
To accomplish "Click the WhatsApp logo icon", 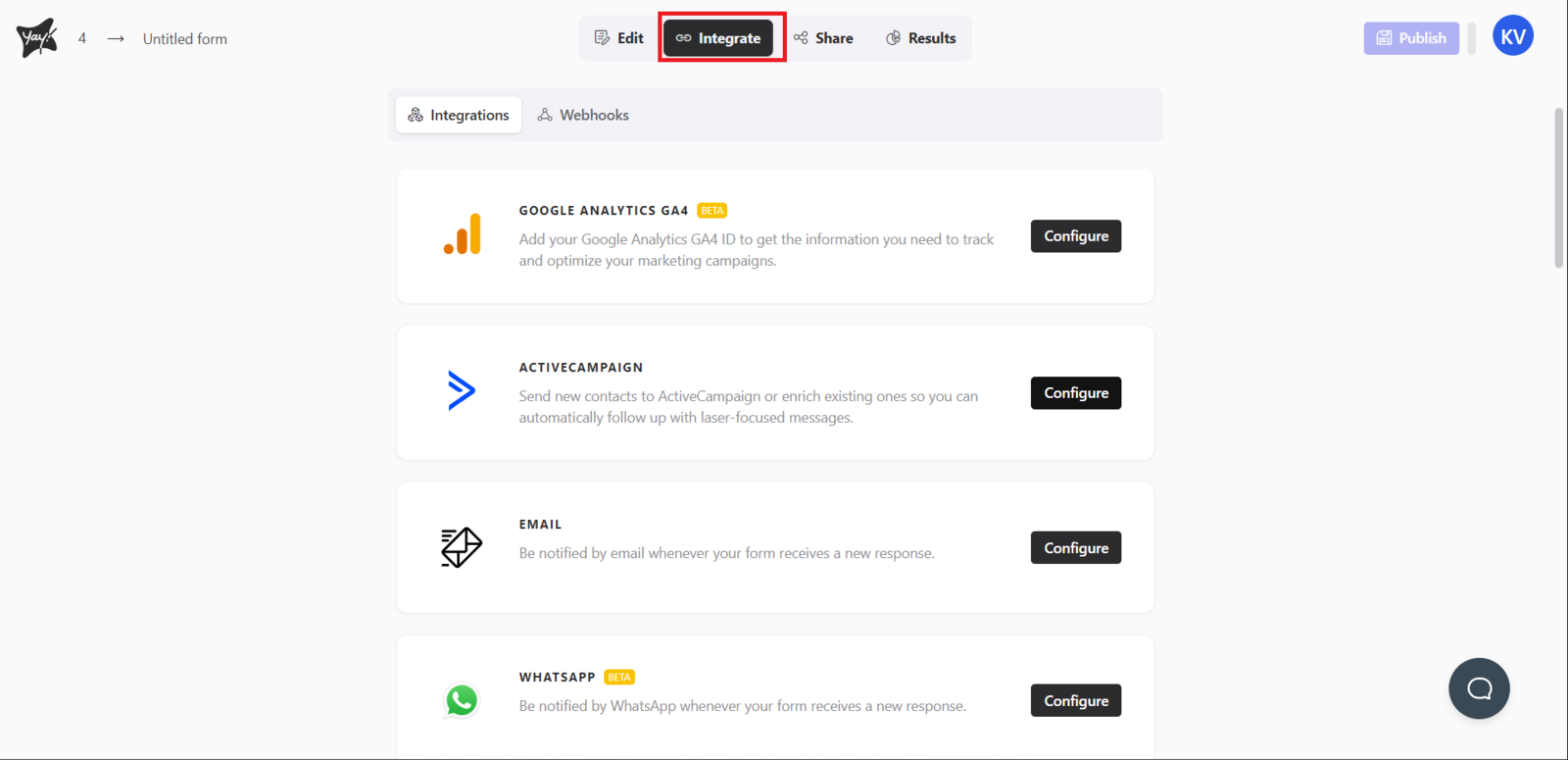I will (x=462, y=700).
